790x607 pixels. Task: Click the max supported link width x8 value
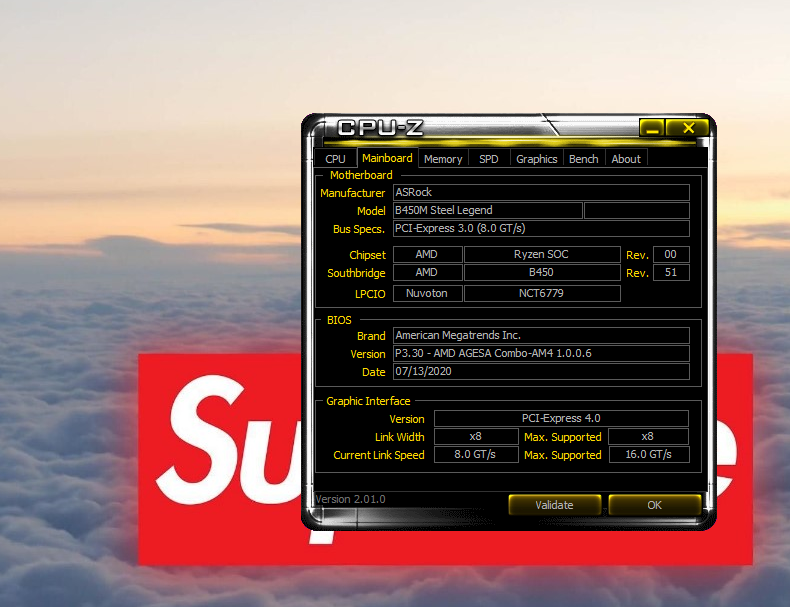click(x=648, y=436)
